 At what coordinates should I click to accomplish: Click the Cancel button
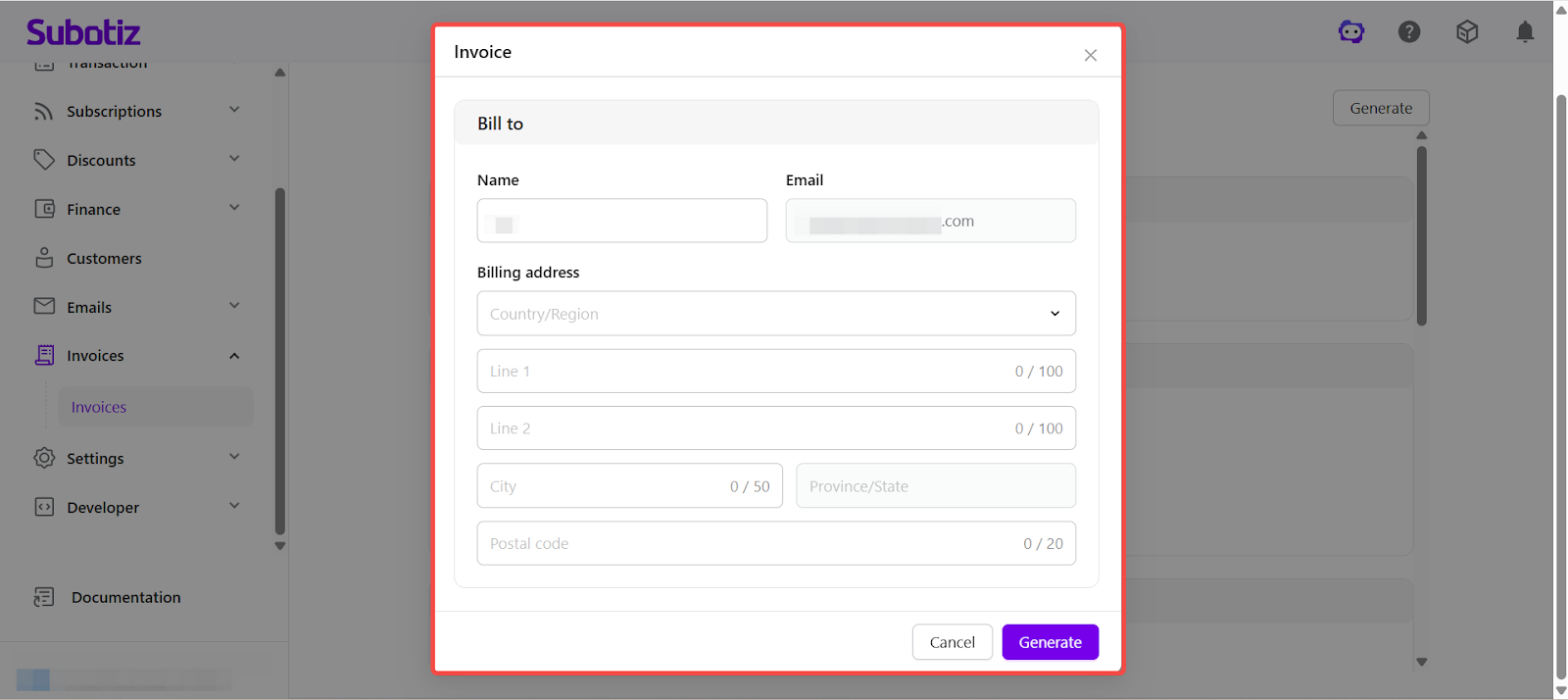(x=952, y=642)
